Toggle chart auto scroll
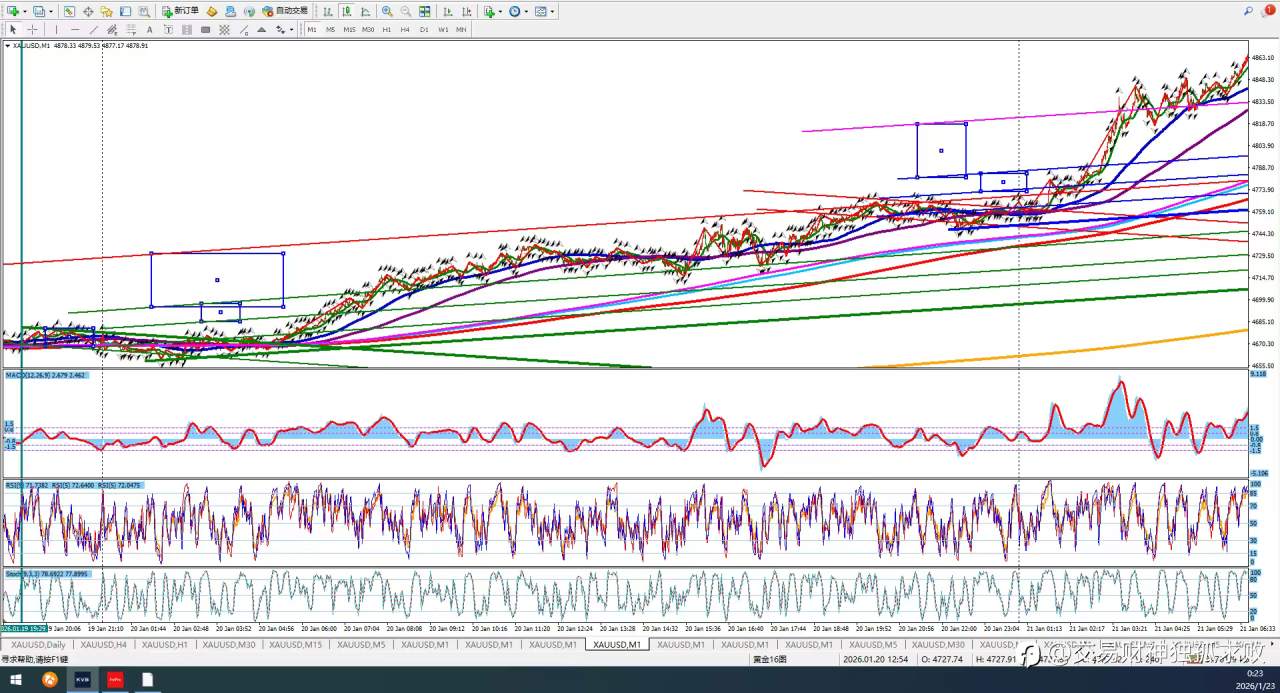This screenshot has width=1280, height=693. tap(447, 11)
